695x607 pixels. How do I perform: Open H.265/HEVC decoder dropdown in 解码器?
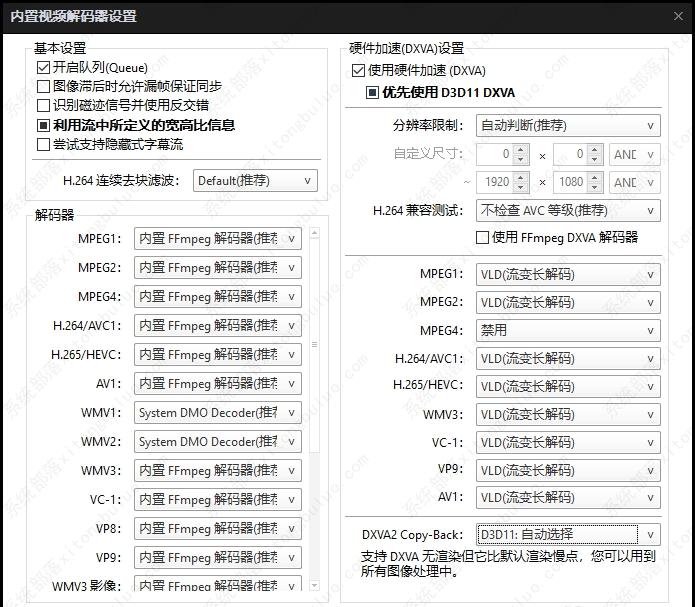(219, 355)
